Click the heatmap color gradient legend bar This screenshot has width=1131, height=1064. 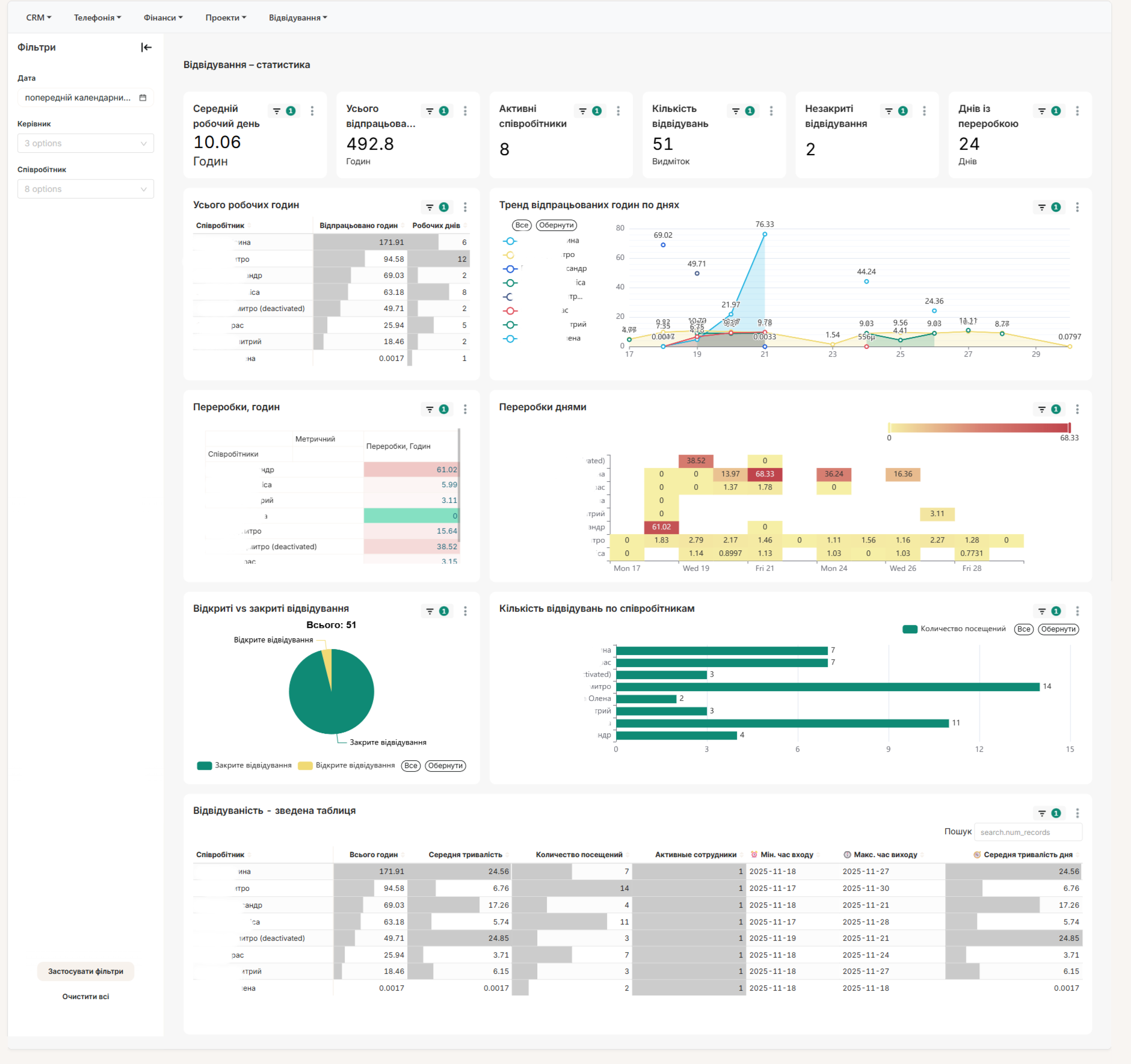979,428
